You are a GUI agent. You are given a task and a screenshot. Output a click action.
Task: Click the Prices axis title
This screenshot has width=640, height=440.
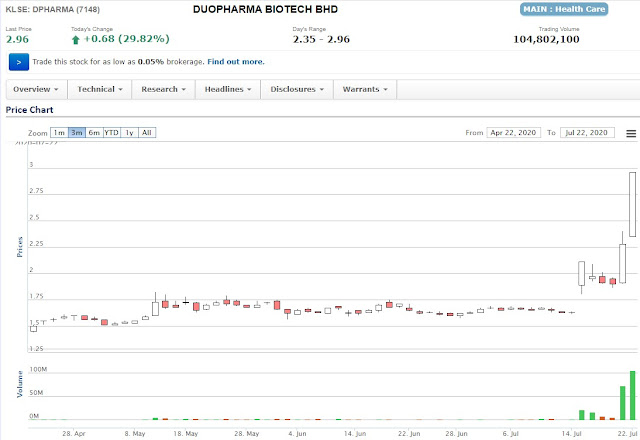click(x=20, y=247)
